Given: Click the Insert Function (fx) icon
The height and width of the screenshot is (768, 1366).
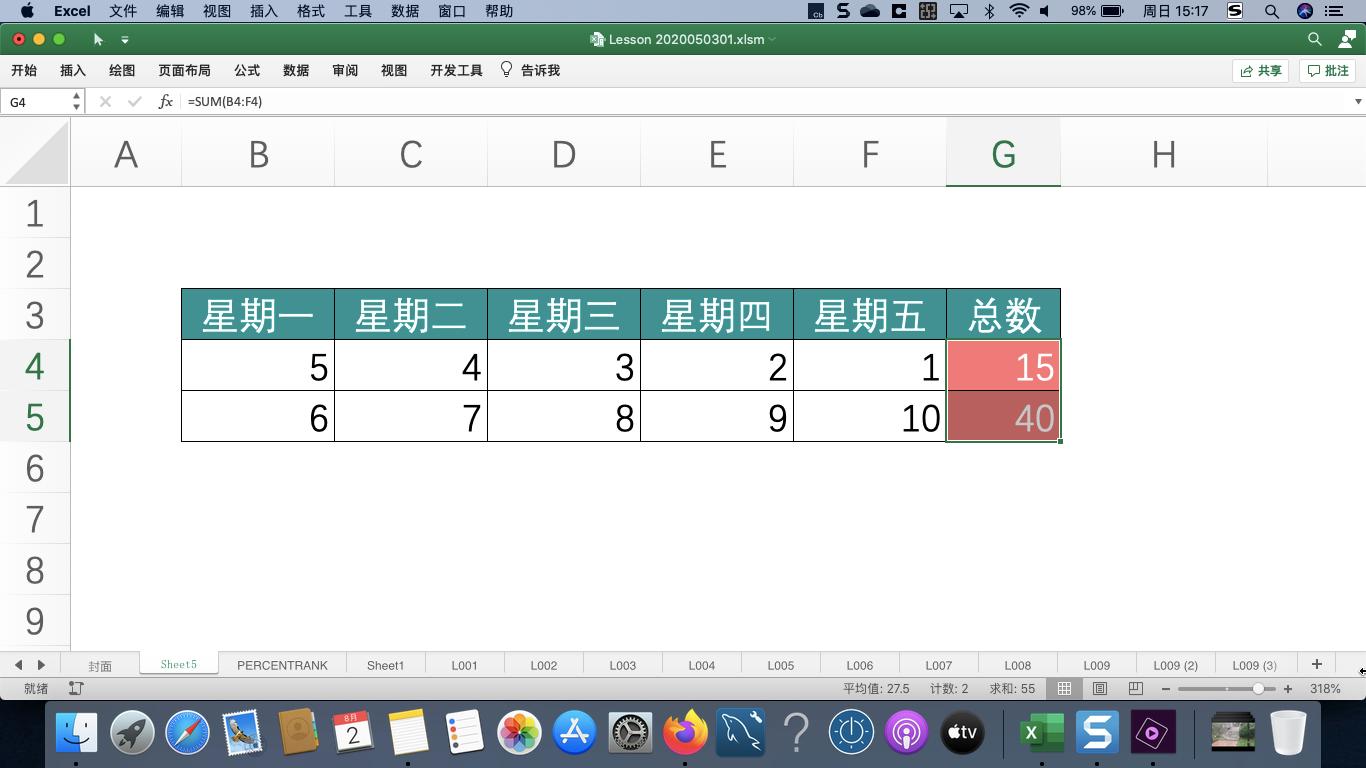Looking at the screenshot, I should point(165,101).
